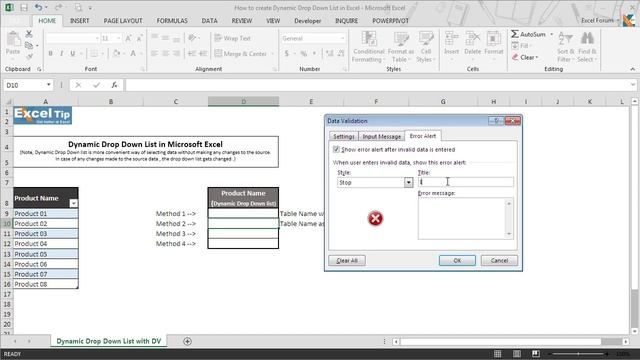Viewport: 640px width, 360px height.
Task: Click the Undo arrow icon
Action: point(38,7)
